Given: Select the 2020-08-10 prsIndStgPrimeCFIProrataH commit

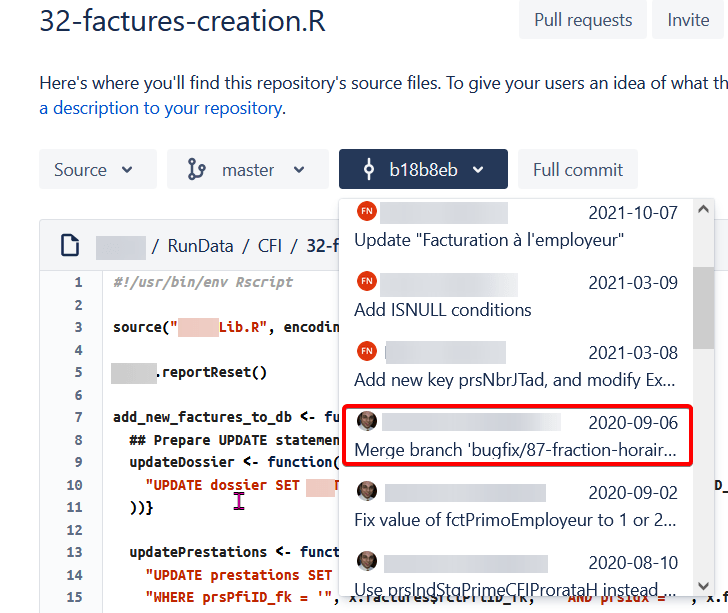Looking at the screenshot, I should click(x=516, y=573).
